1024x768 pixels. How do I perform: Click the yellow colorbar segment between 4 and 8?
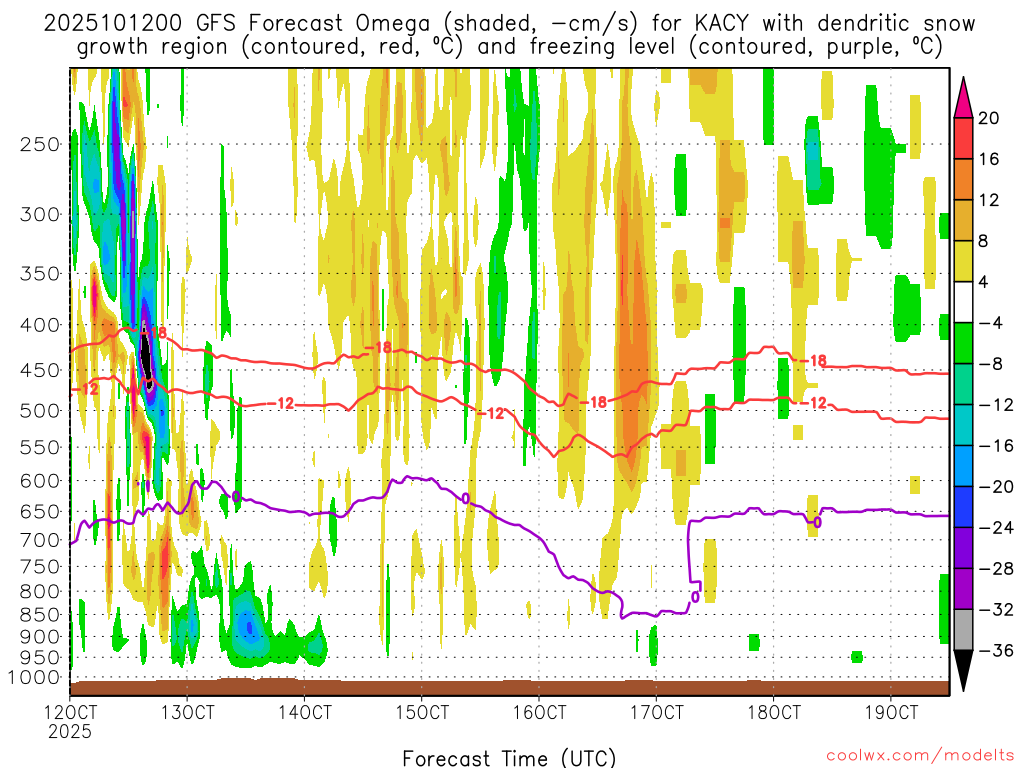pos(963,262)
